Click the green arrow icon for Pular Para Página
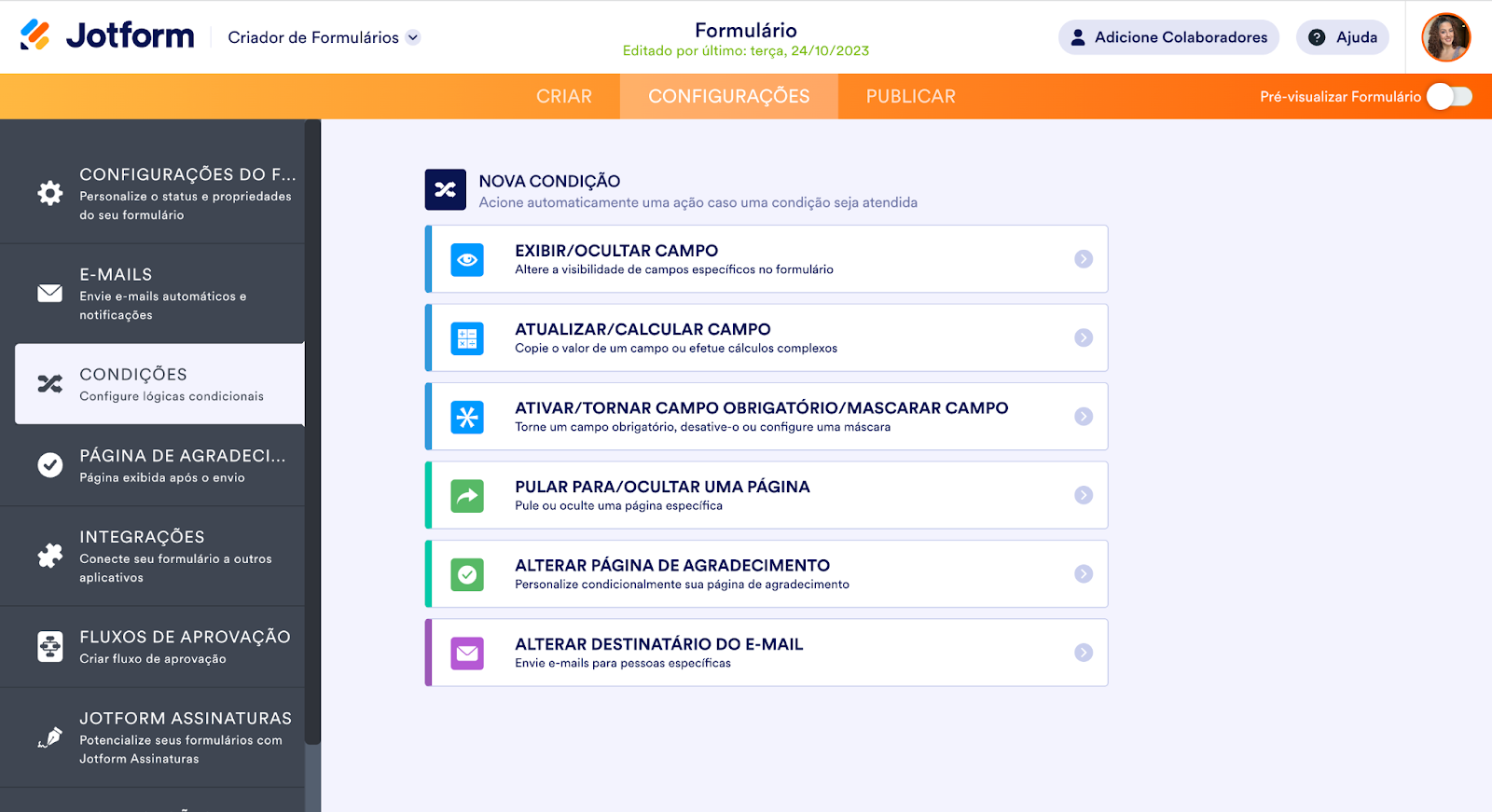This screenshot has height=812, width=1492. [467, 496]
